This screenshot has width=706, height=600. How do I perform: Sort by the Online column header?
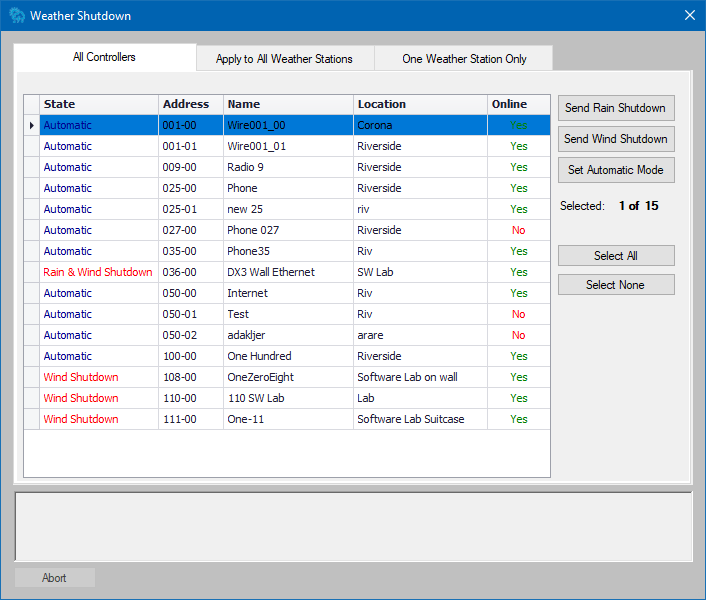[519, 104]
